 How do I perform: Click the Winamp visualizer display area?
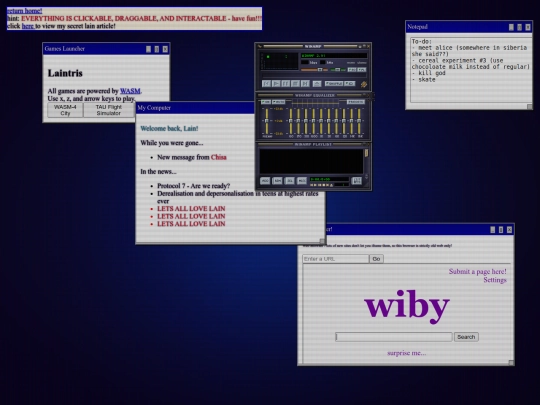coord(279,61)
